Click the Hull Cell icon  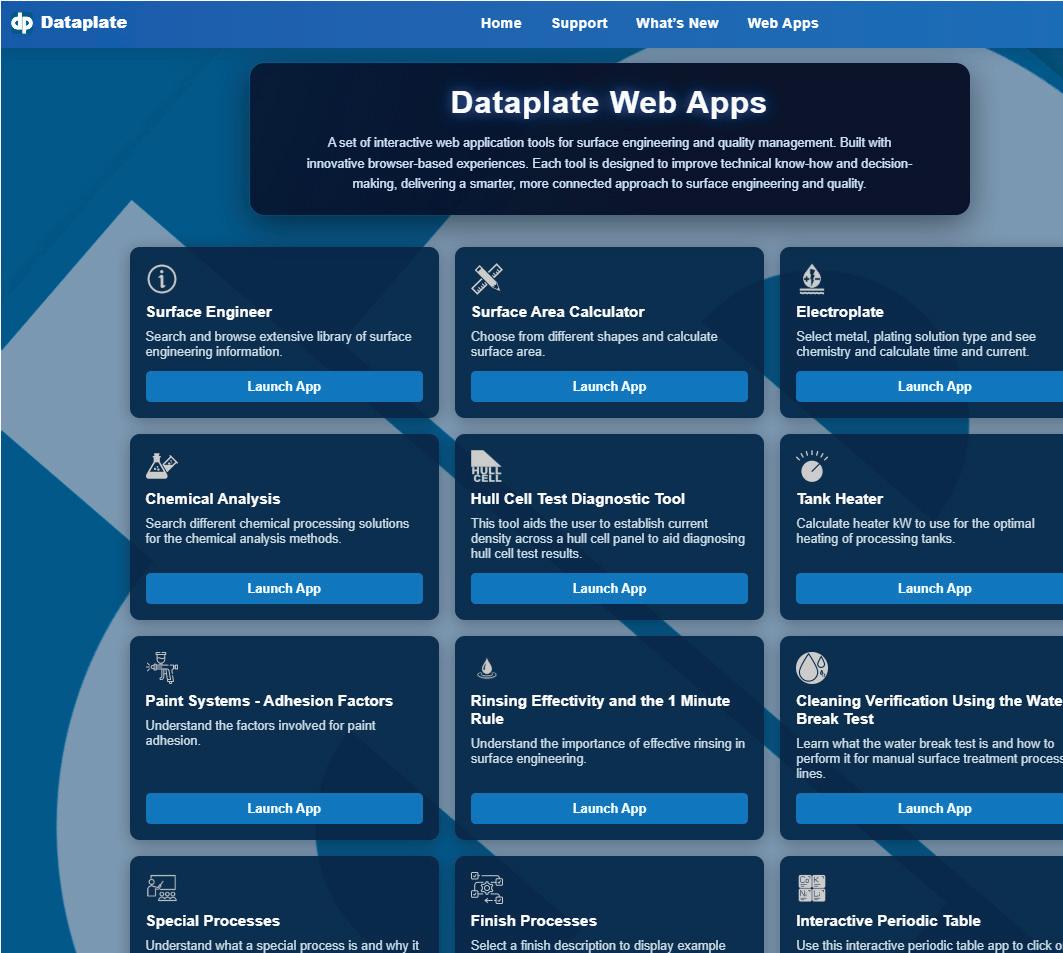pyautogui.click(x=486, y=466)
